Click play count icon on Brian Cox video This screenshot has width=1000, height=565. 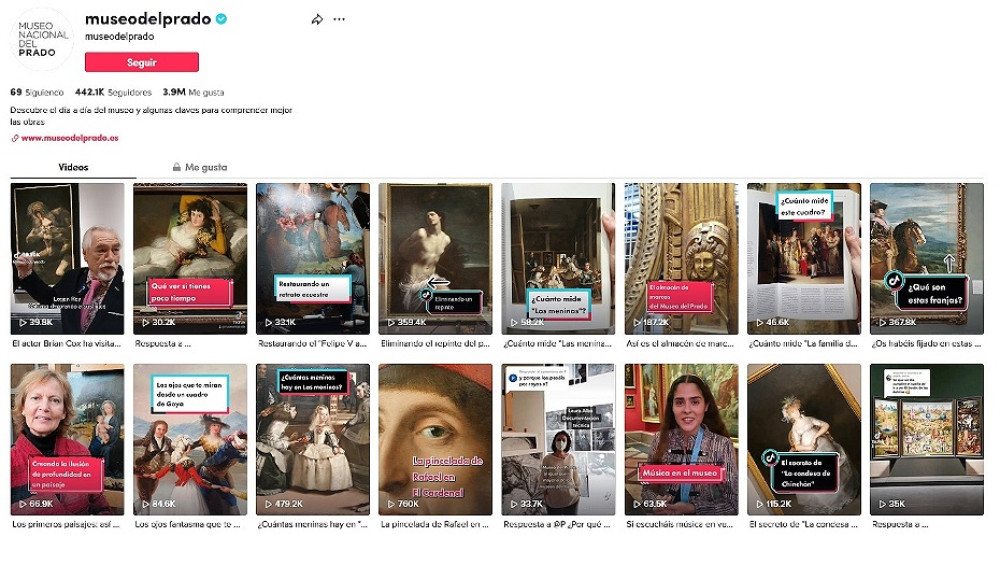(23, 323)
